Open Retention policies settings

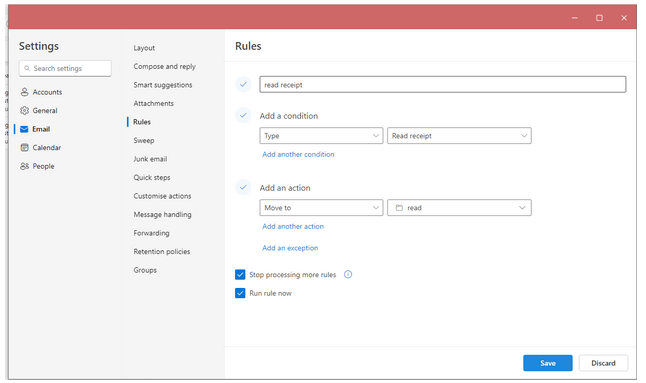point(162,252)
